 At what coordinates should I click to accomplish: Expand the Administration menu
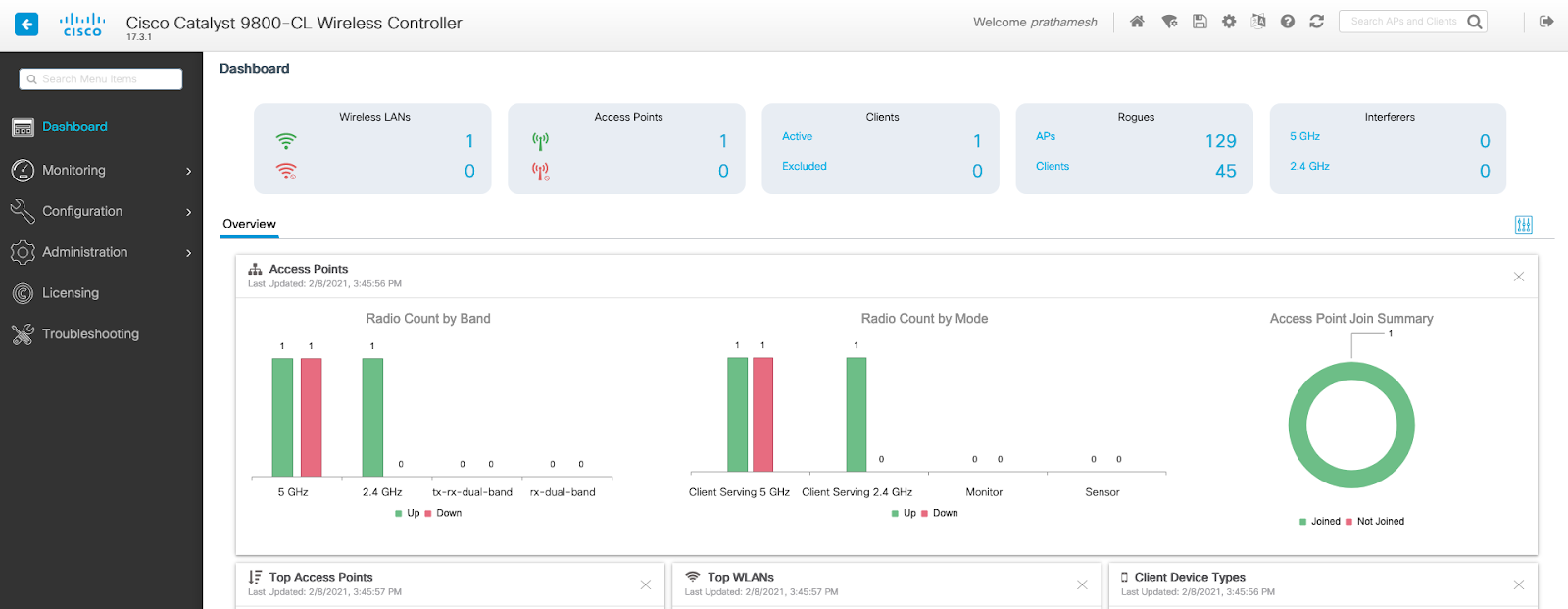(101, 253)
